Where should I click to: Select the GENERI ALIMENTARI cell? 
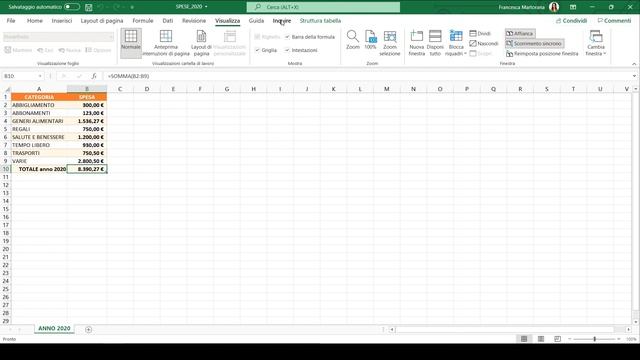point(39,121)
